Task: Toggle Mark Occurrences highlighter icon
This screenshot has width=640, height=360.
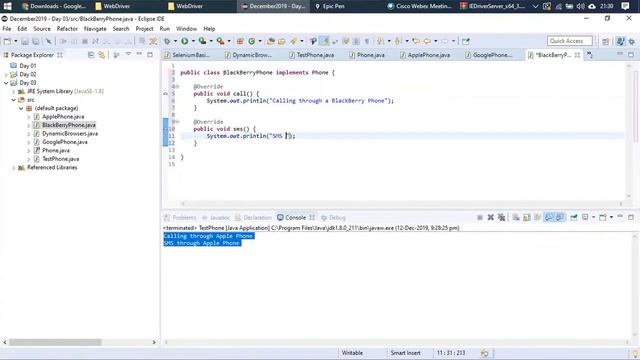Action: tap(324, 41)
